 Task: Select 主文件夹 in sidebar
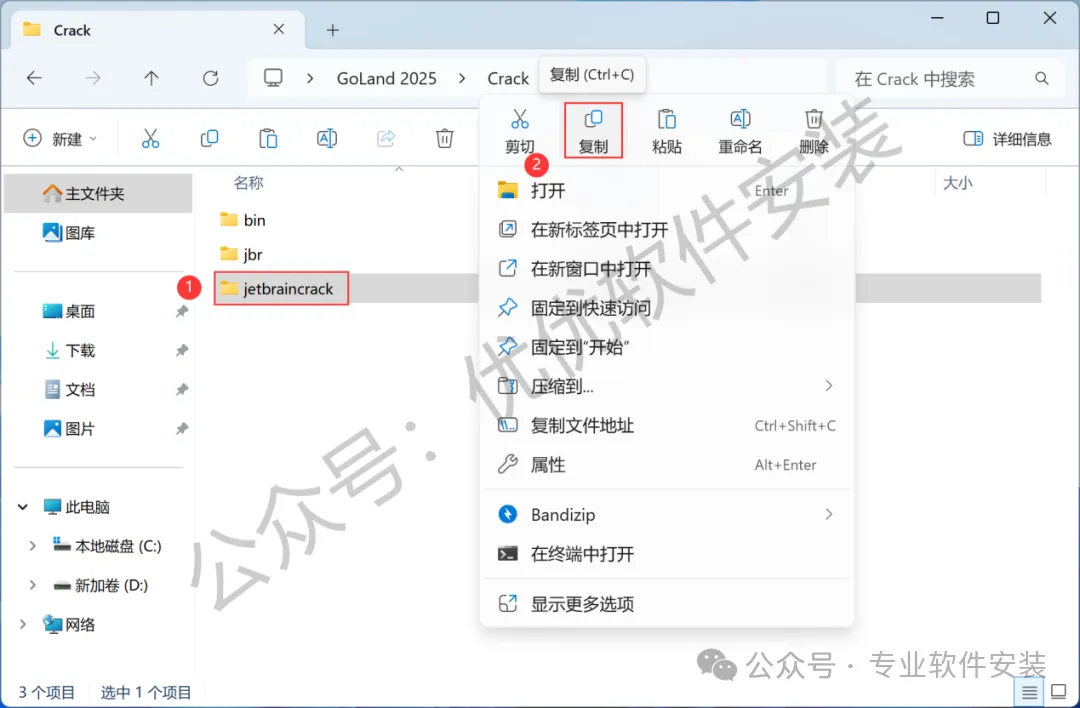(x=98, y=194)
